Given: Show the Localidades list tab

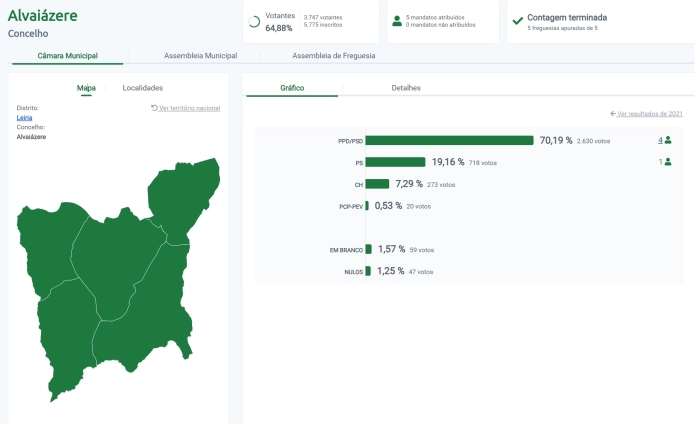Looking at the screenshot, I should coord(142,88).
